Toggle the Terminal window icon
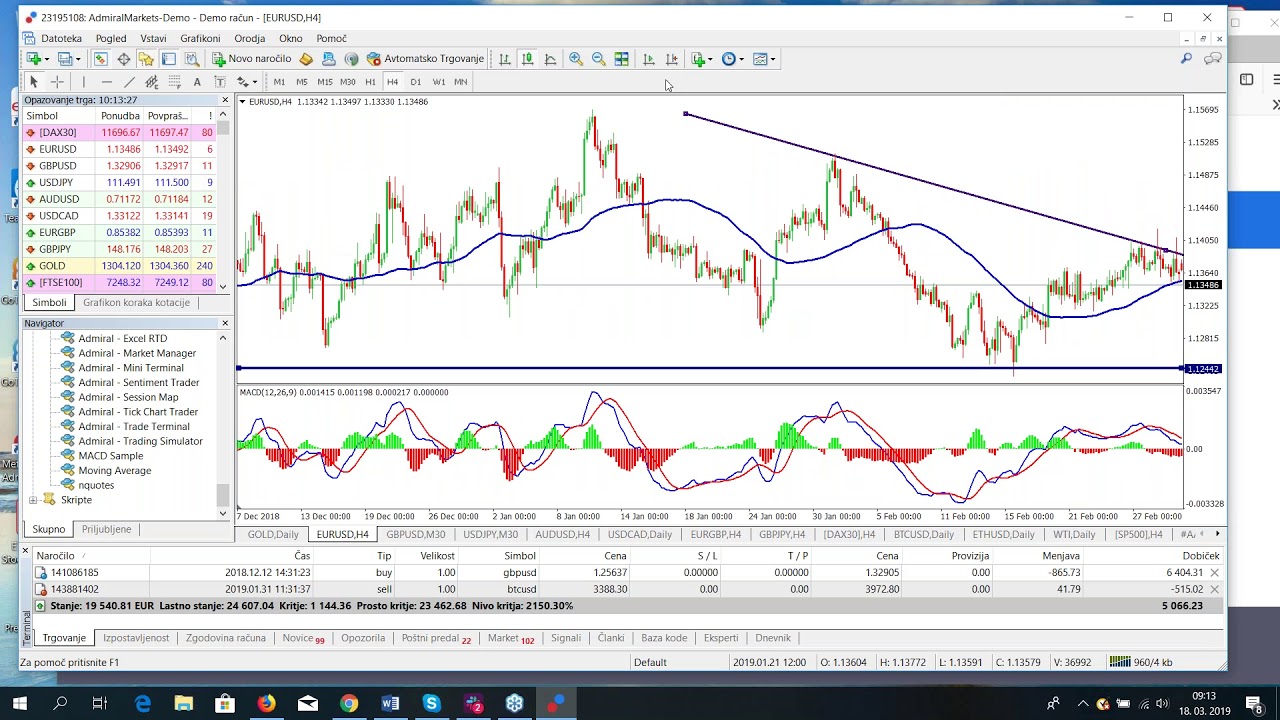Screen dimensions: 1280x720 point(169,59)
